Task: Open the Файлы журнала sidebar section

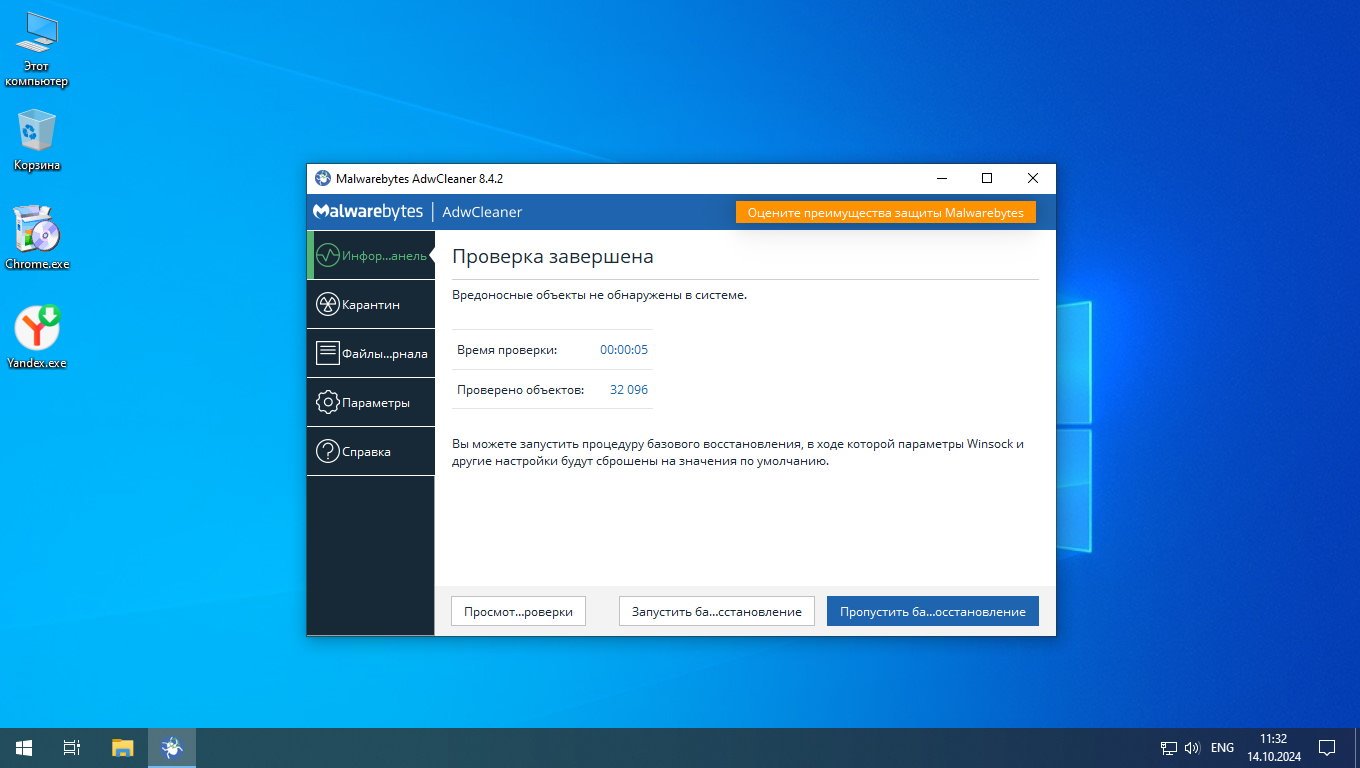Action: (x=371, y=353)
